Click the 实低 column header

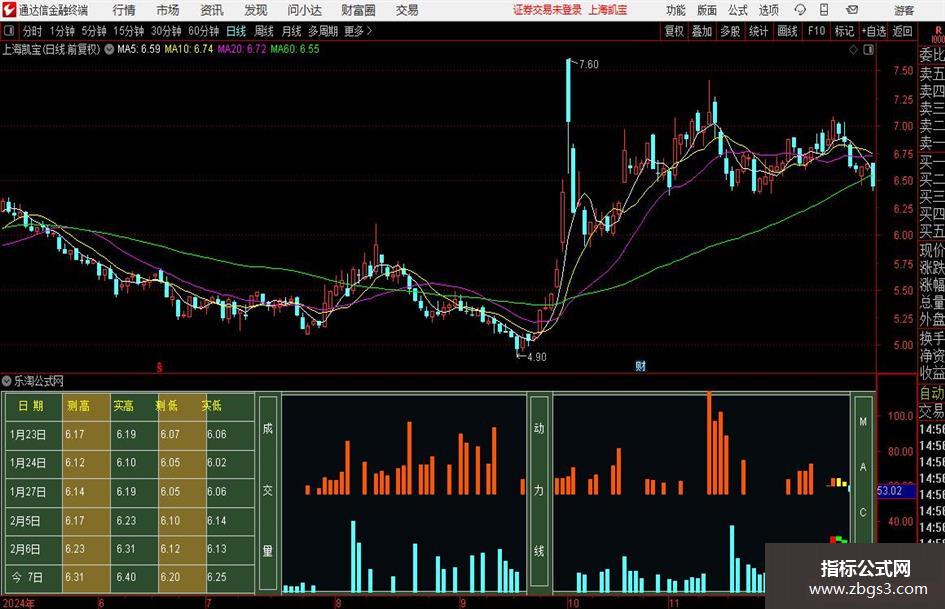(211, 406)
